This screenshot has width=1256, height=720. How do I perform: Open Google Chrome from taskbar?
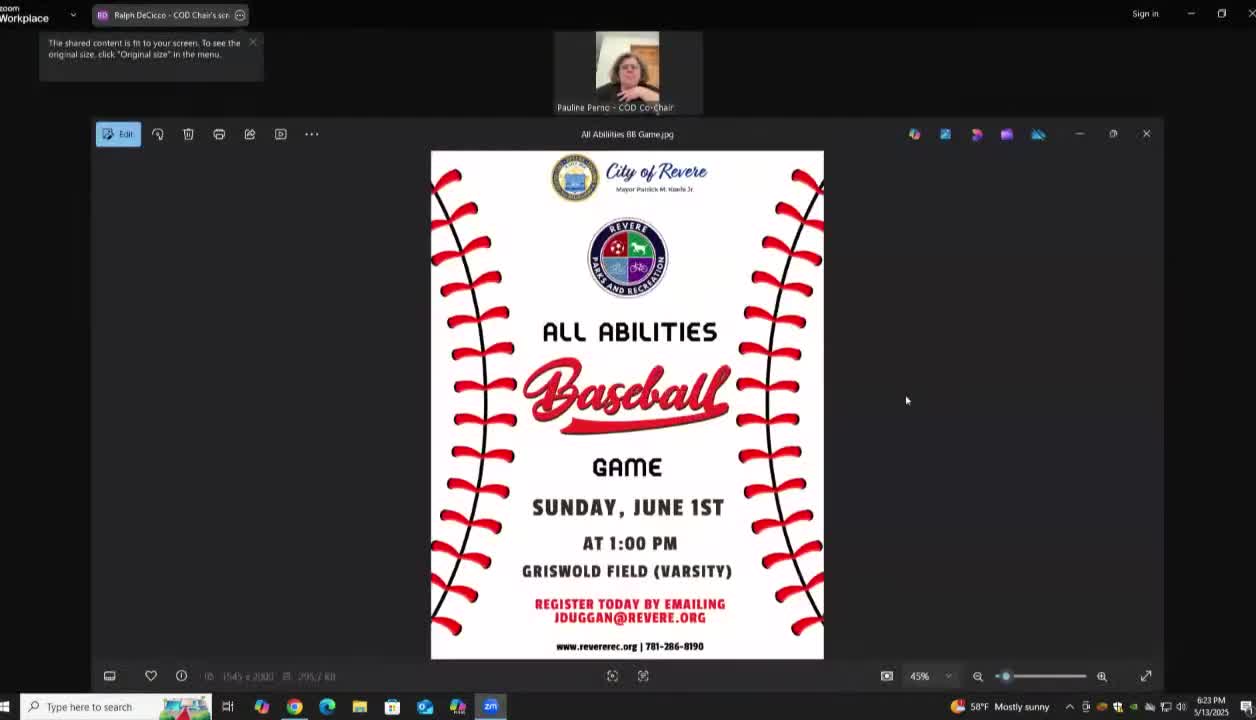(294, 707)
